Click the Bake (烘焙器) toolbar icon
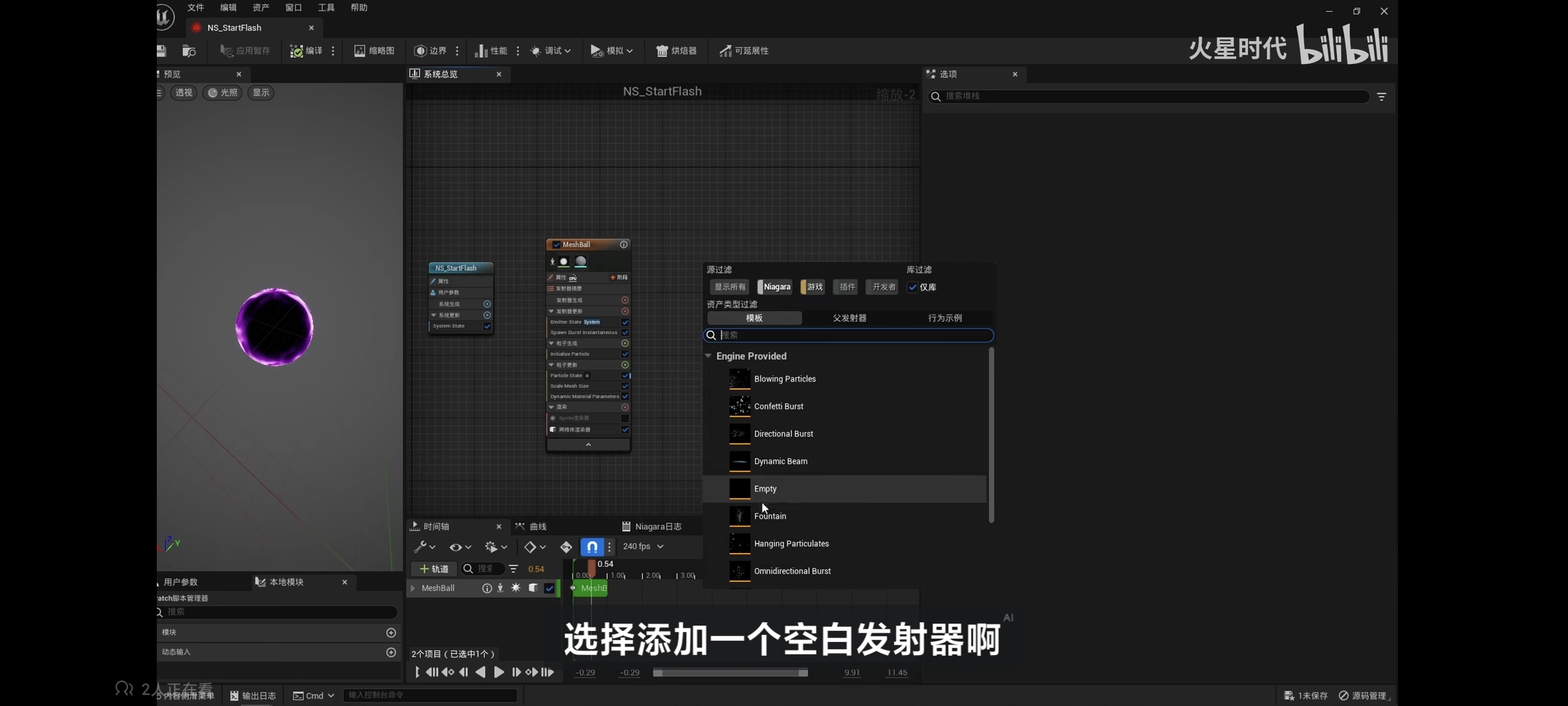Viewport: 1568px width, 706px height. 662,51
